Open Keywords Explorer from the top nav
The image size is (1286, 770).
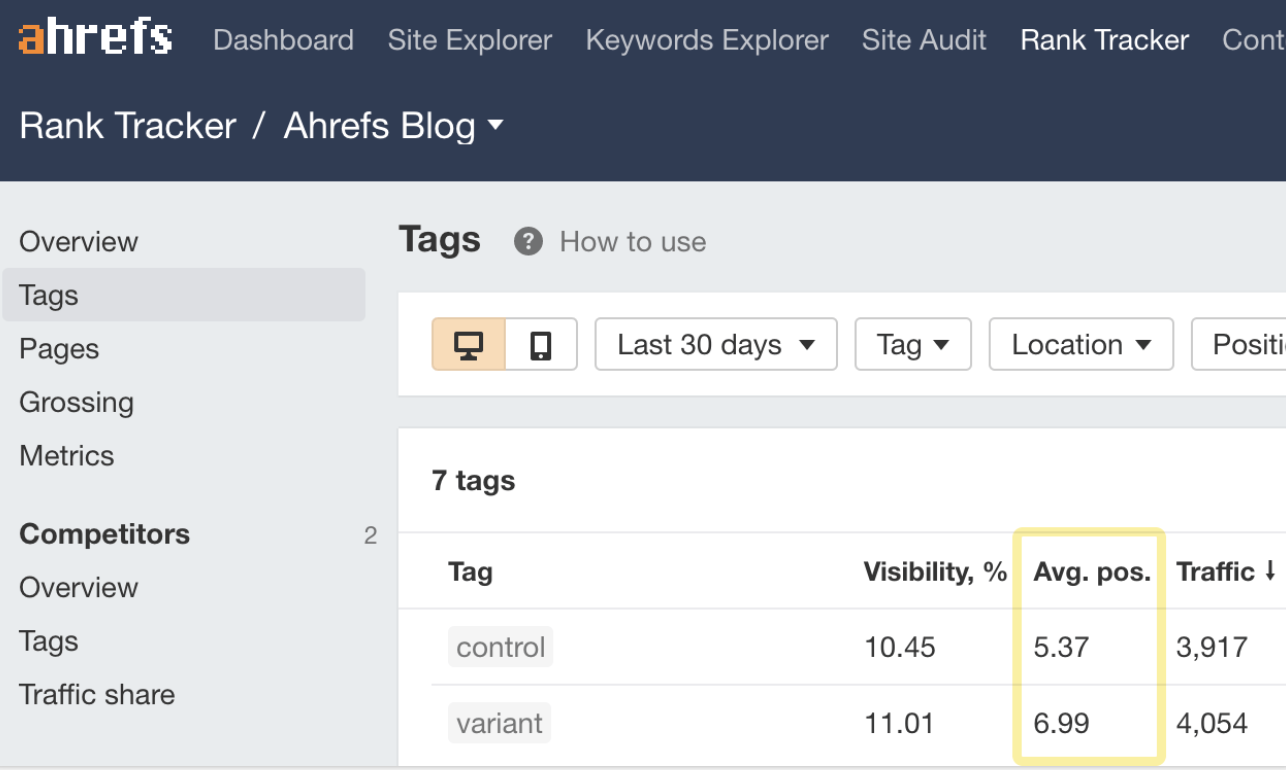(707, 40)
